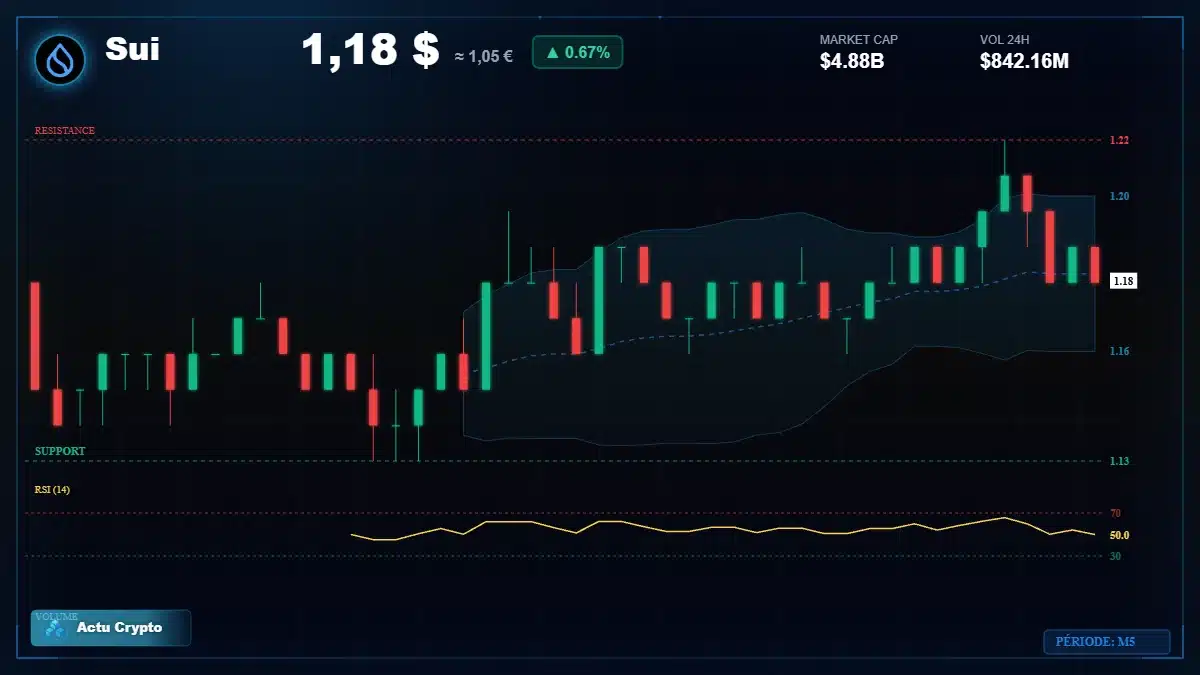Click the RESISTANCE line label

click(65, 130)
